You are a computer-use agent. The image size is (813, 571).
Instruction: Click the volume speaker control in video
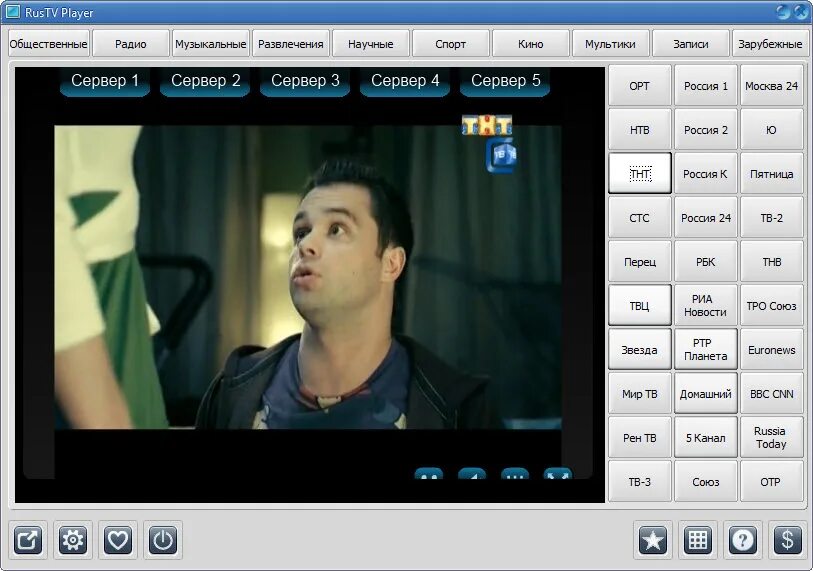pyautogui.click(x=472, y=473)
